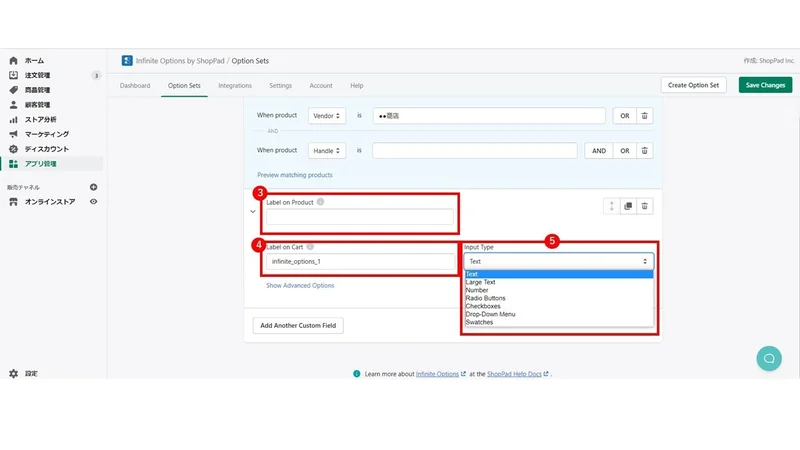This screenshot has height=450, width=800.
Task: Click Add Another Custom Field button
Action: point(298,326)
